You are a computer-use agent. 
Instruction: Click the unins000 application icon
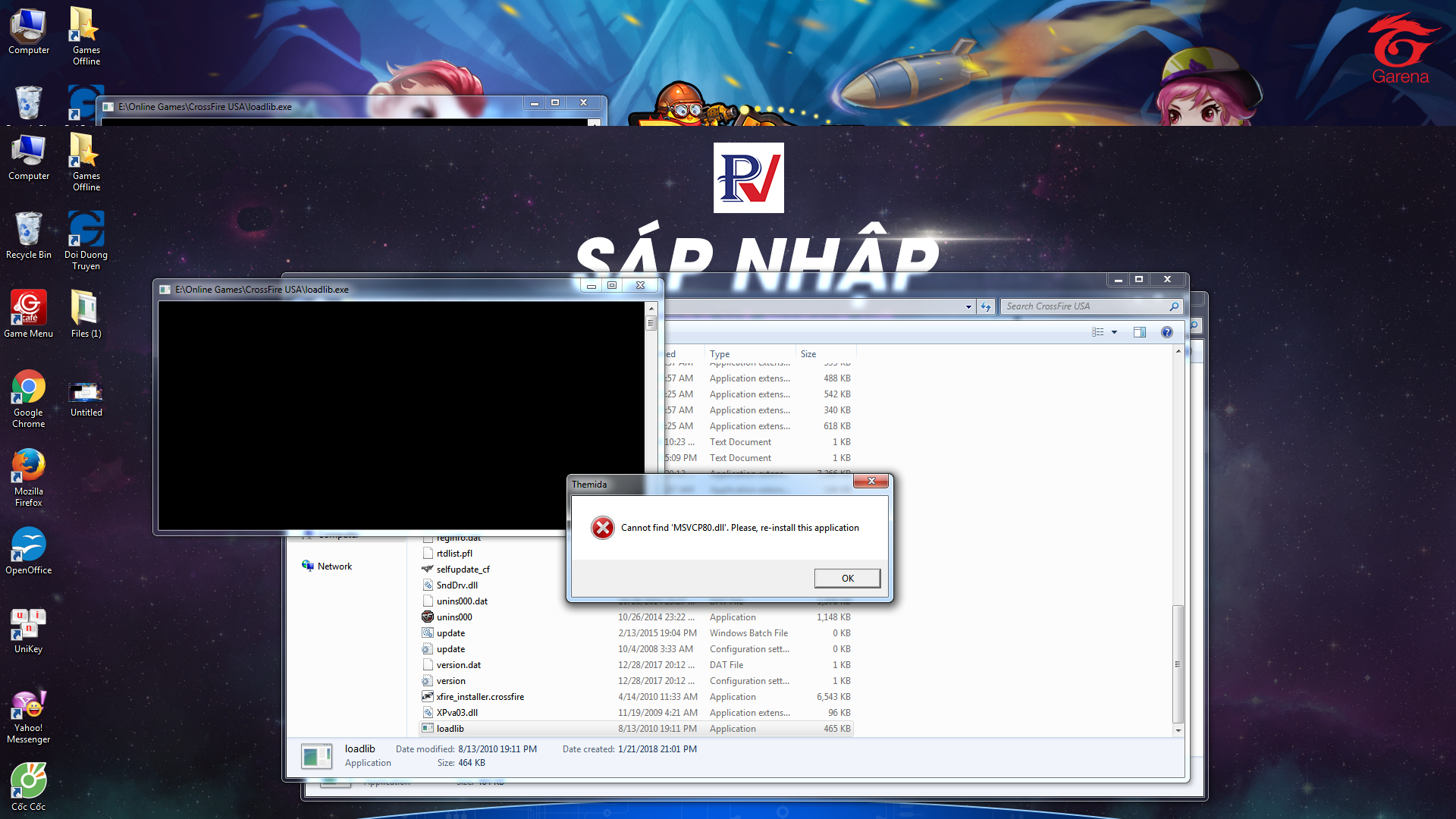click(x=428, y=617)
